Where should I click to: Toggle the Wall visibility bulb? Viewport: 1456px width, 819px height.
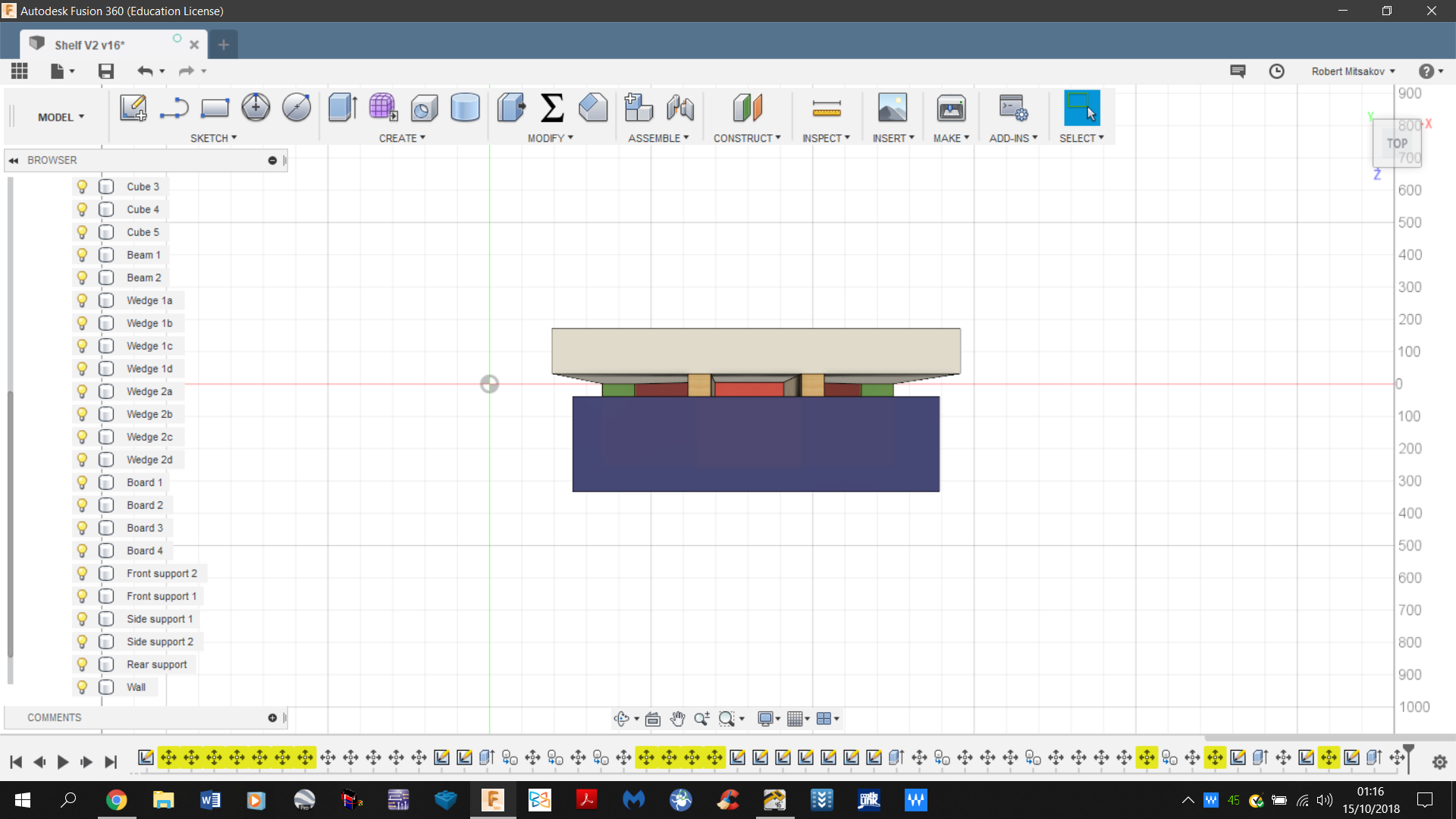tap(82, 687)
